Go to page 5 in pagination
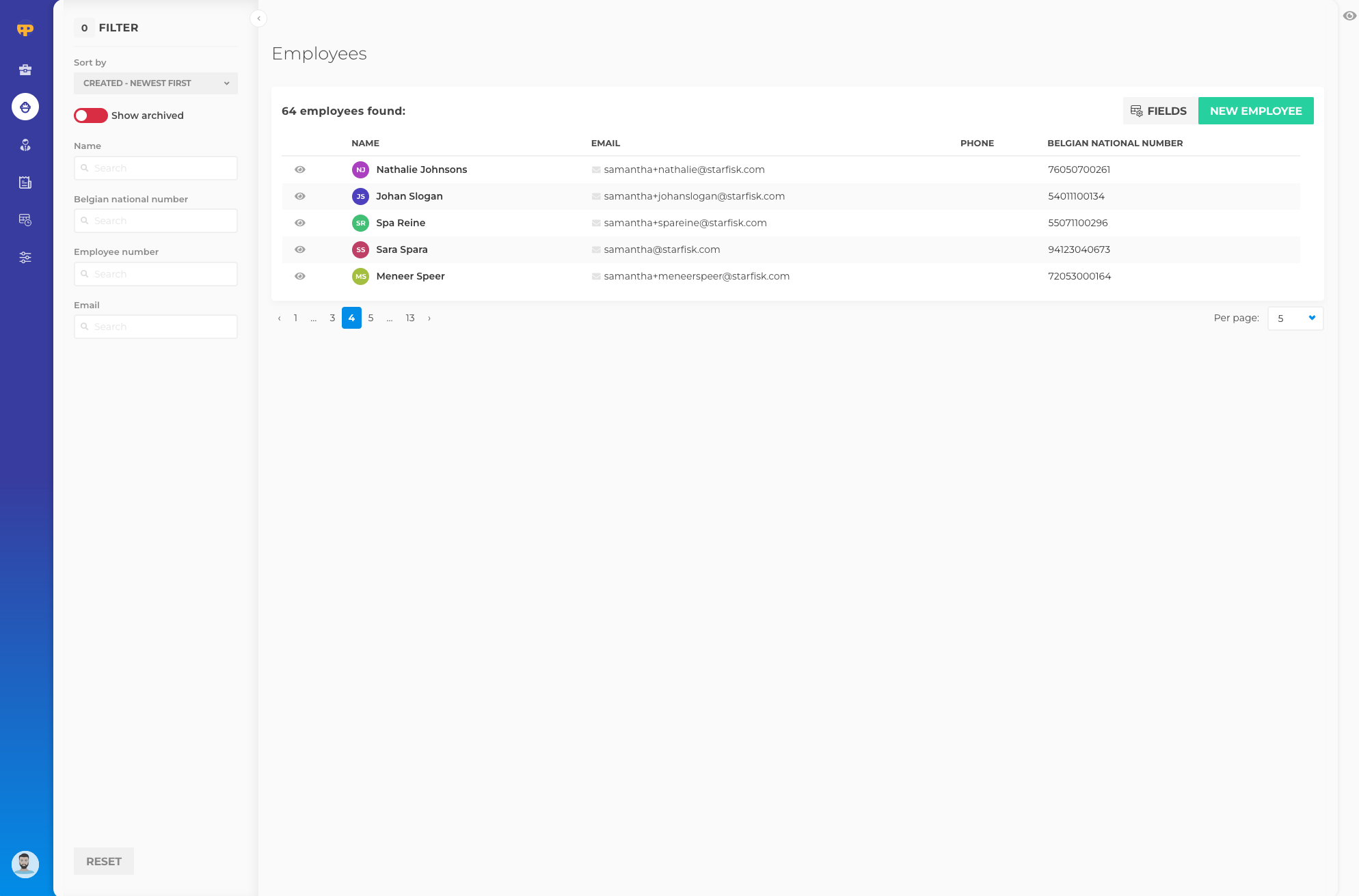 click(x=371, y=318)
